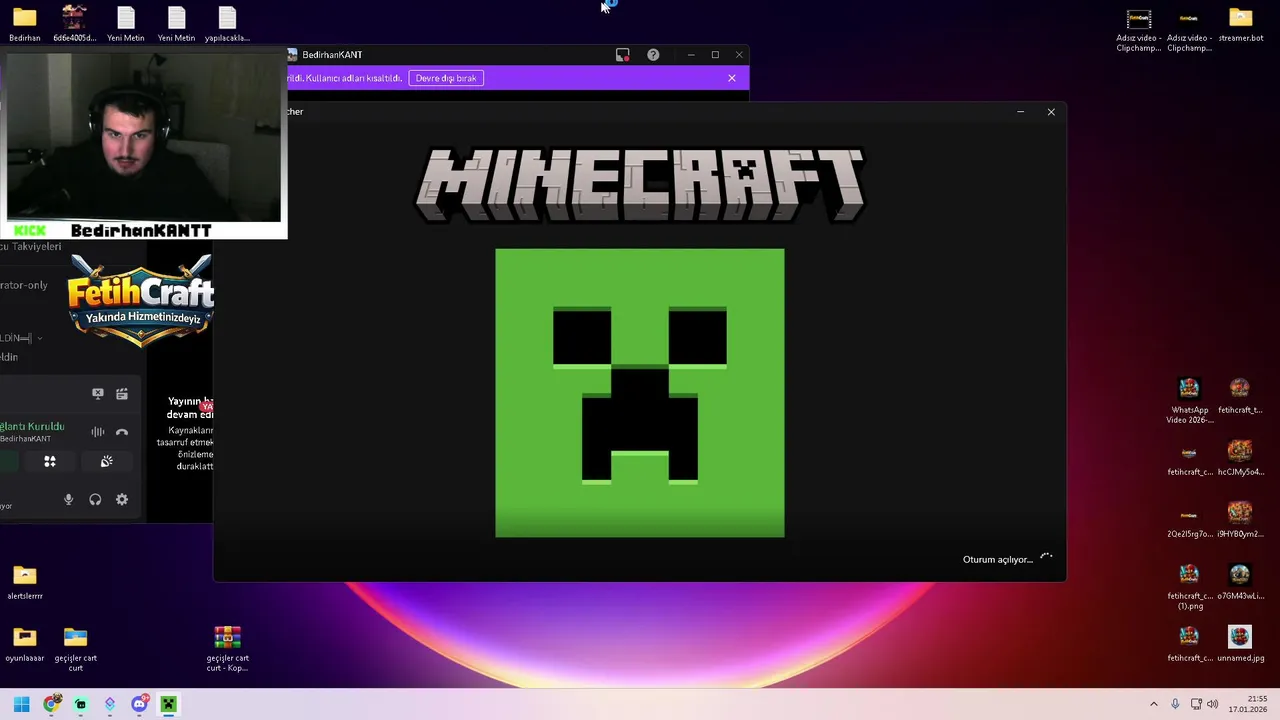Close the Minecraft Launcher window
The height and width of the screenshot is (720, 1280).
coord(1051,112)
